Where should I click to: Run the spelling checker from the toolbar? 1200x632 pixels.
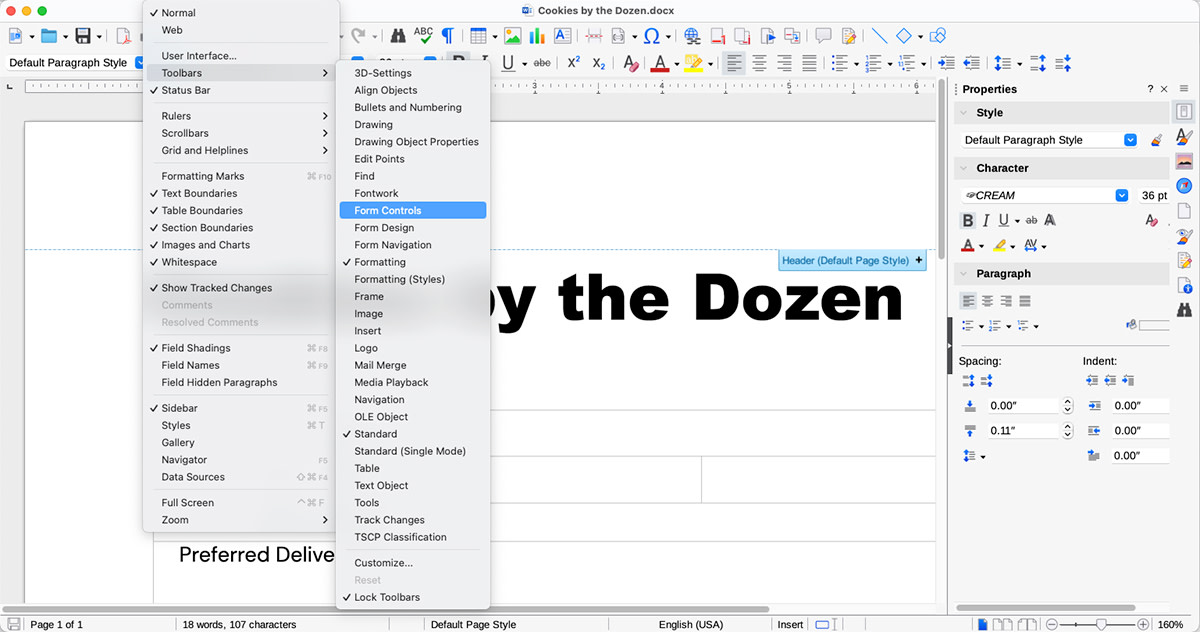421,33
